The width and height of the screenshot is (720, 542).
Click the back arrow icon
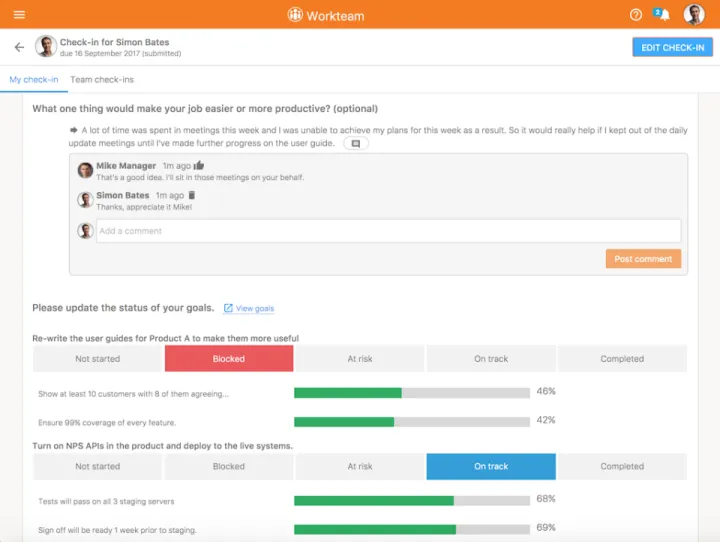tap(19, 47)
